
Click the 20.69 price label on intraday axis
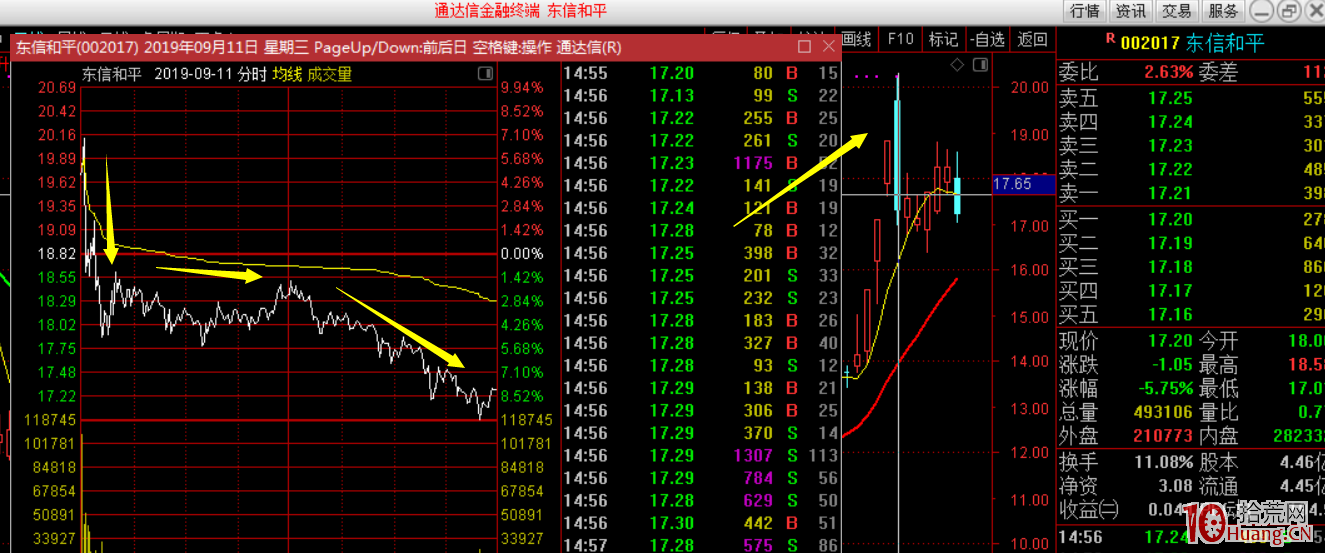tap(57, 87)
